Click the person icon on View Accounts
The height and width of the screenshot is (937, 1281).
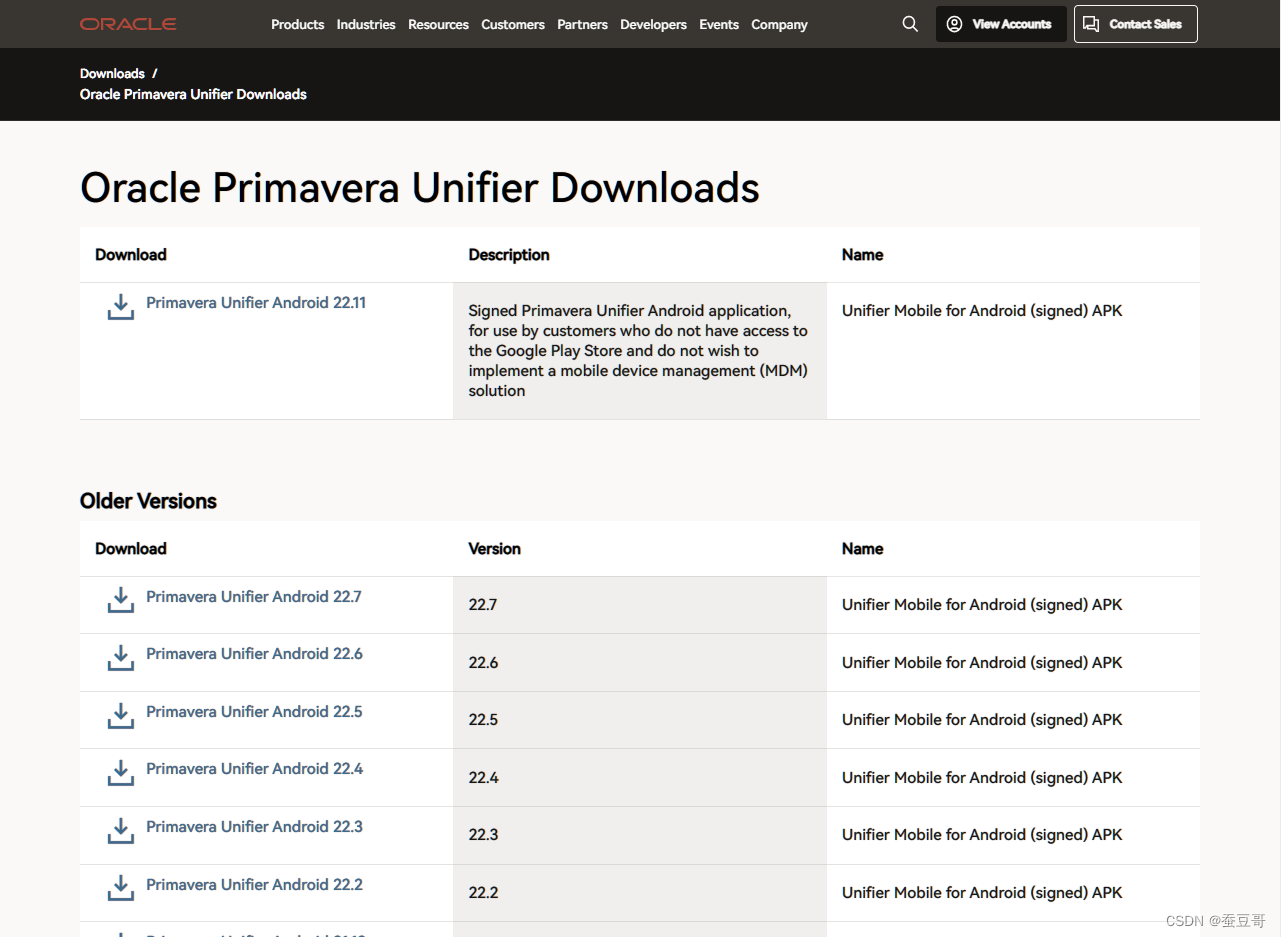click(x=953, y=23)
